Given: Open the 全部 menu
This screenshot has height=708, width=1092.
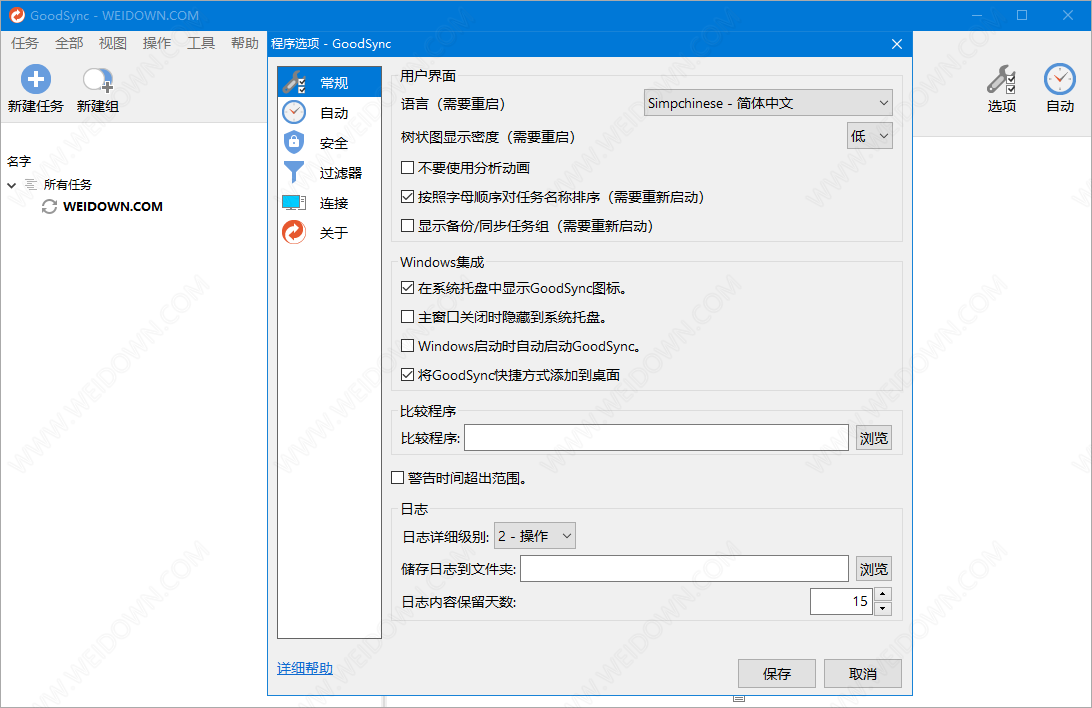Looking at the screenshot, I should coord(69,43).
